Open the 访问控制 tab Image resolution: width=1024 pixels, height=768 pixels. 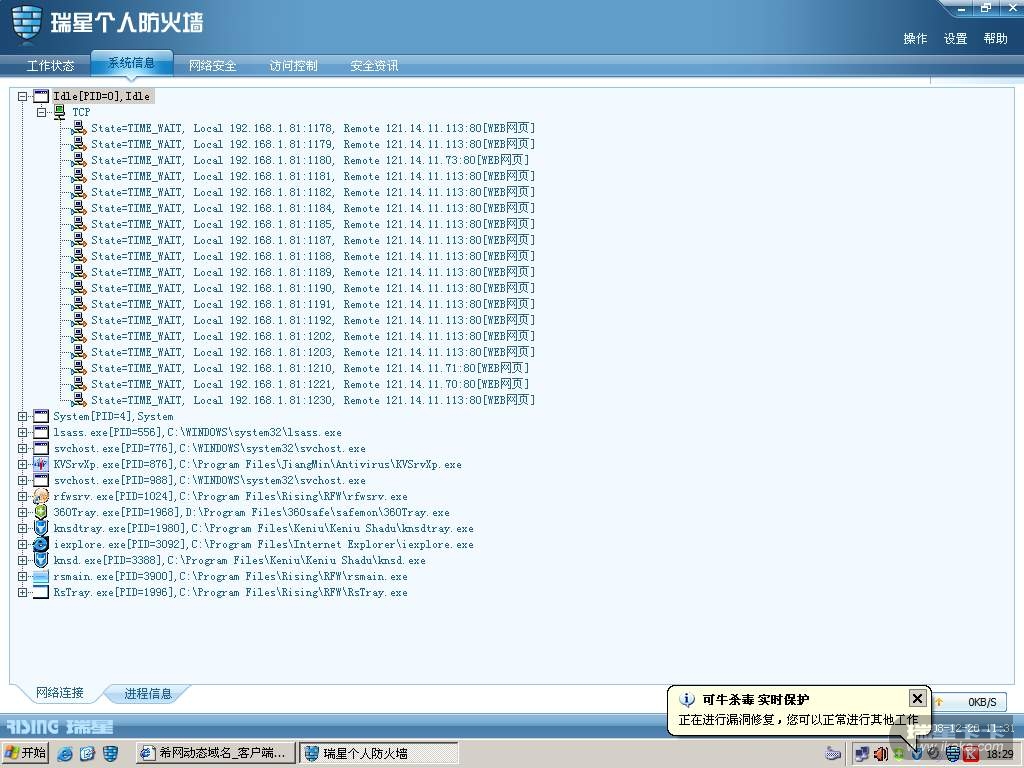(293, 65)
